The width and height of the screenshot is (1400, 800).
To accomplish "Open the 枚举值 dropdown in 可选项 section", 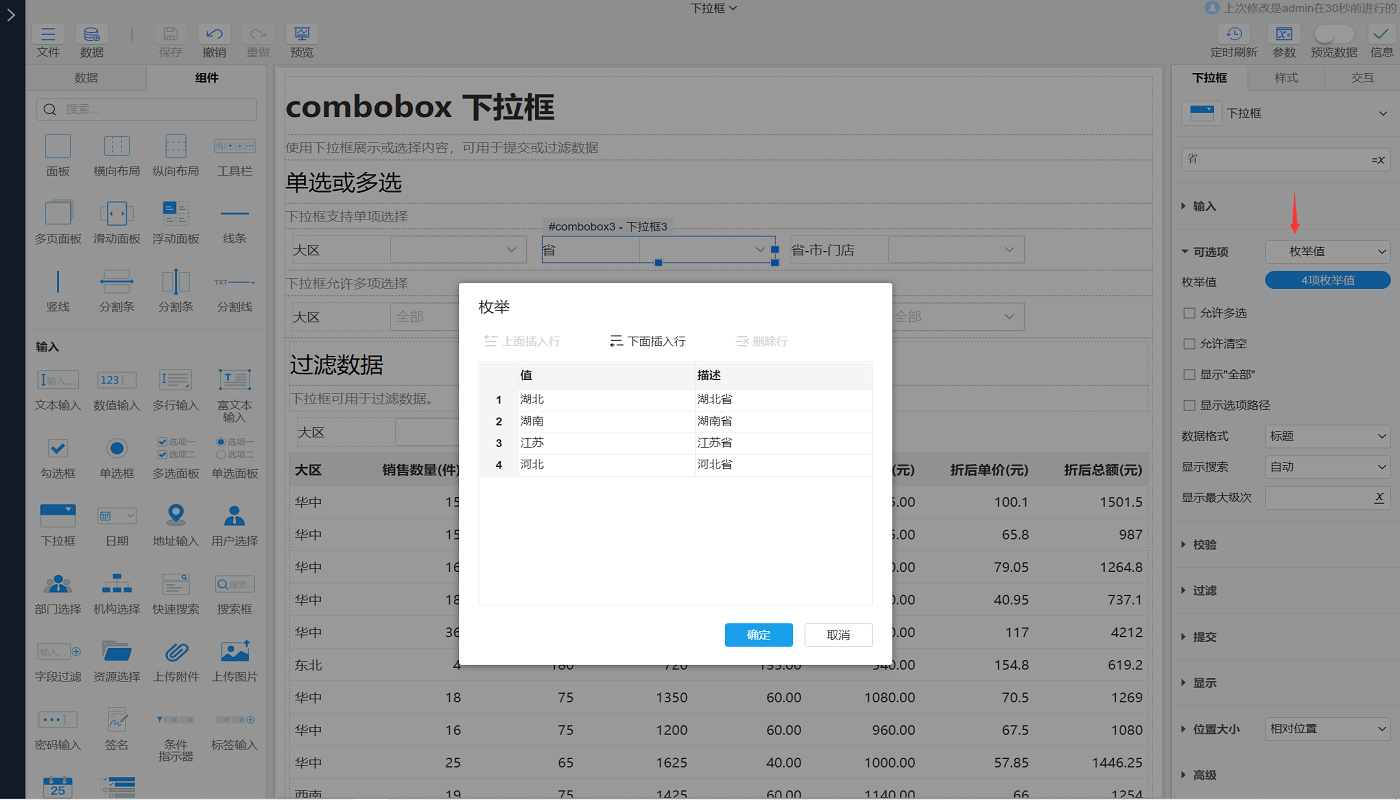I will pyautogui.click(x=1327, y=254).
